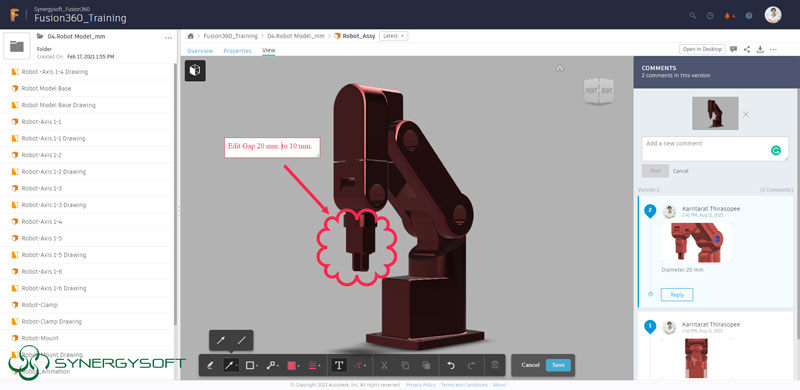Click the Grammarly icon in comment box
This screenshot has height=390, width=800.
point(776,151)
